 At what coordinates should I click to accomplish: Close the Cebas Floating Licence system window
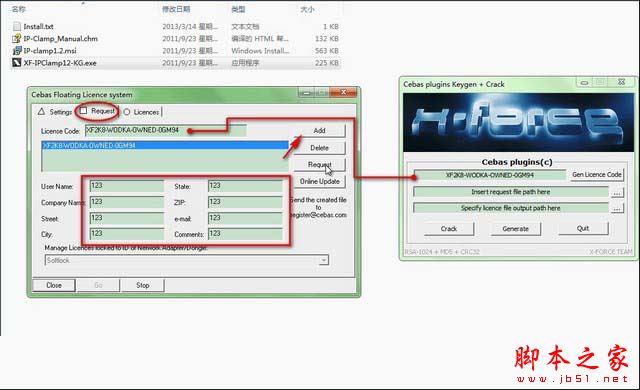(344, 93)
